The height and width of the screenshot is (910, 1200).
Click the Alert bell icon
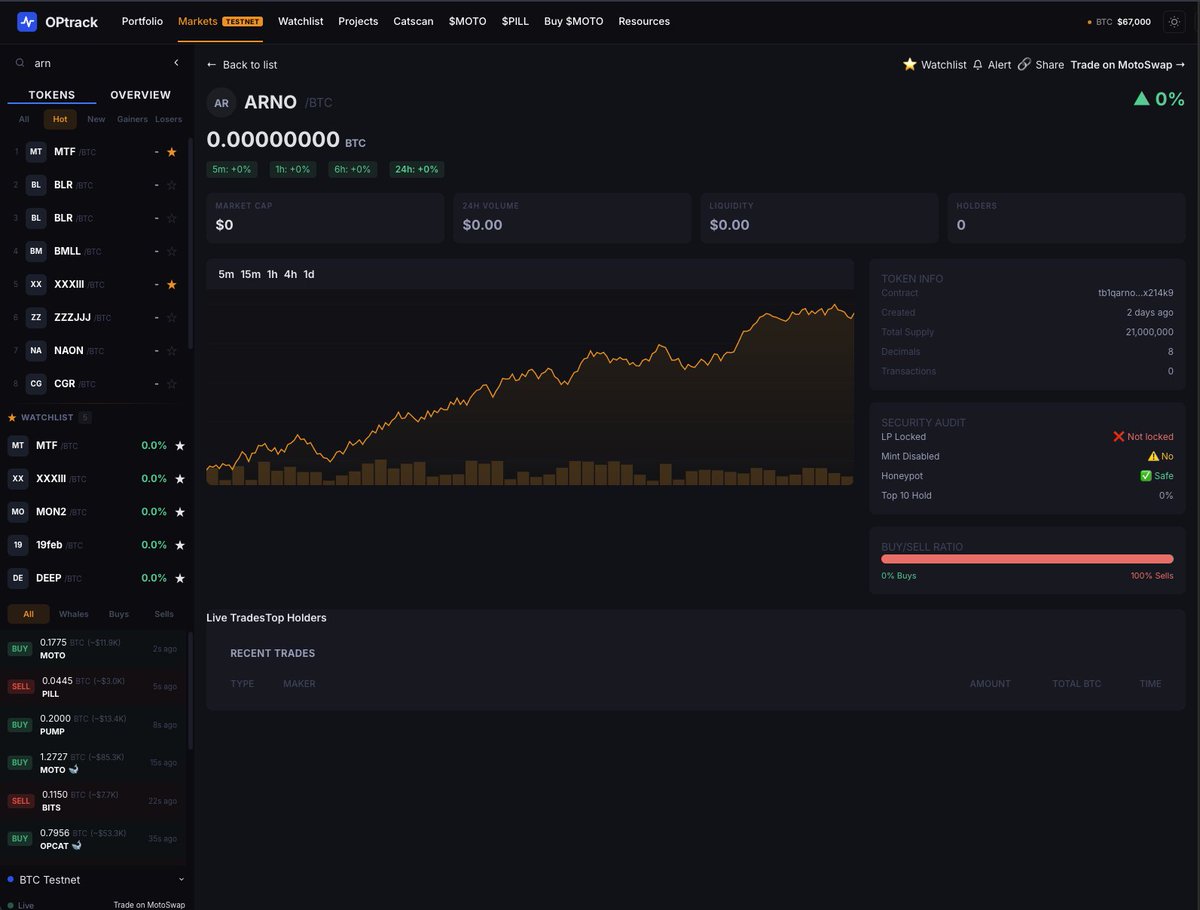coord(977,64)
